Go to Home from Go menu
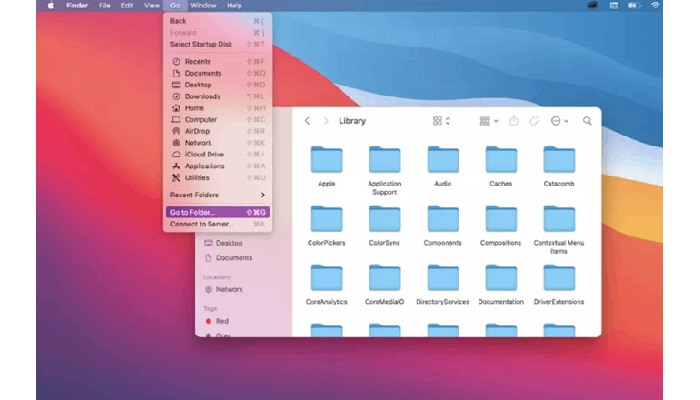 click(x=217, y=108)
